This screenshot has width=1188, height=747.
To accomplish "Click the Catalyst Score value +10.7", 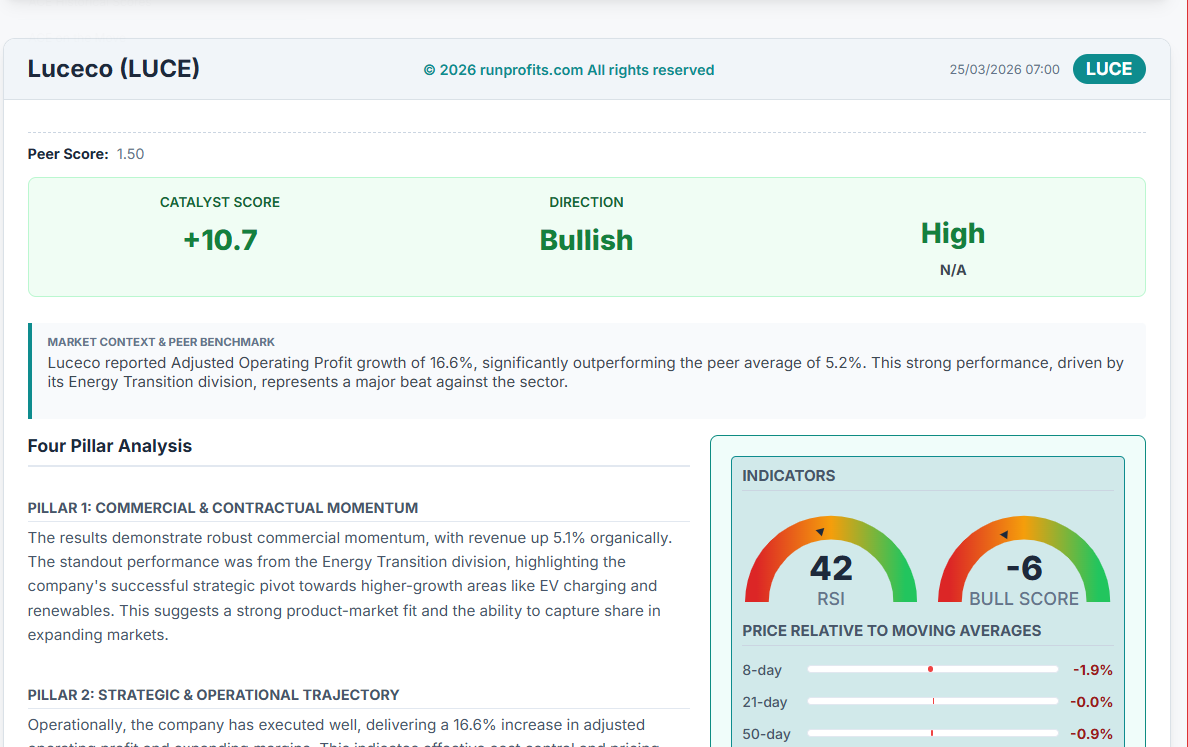I will pos(220,240).
